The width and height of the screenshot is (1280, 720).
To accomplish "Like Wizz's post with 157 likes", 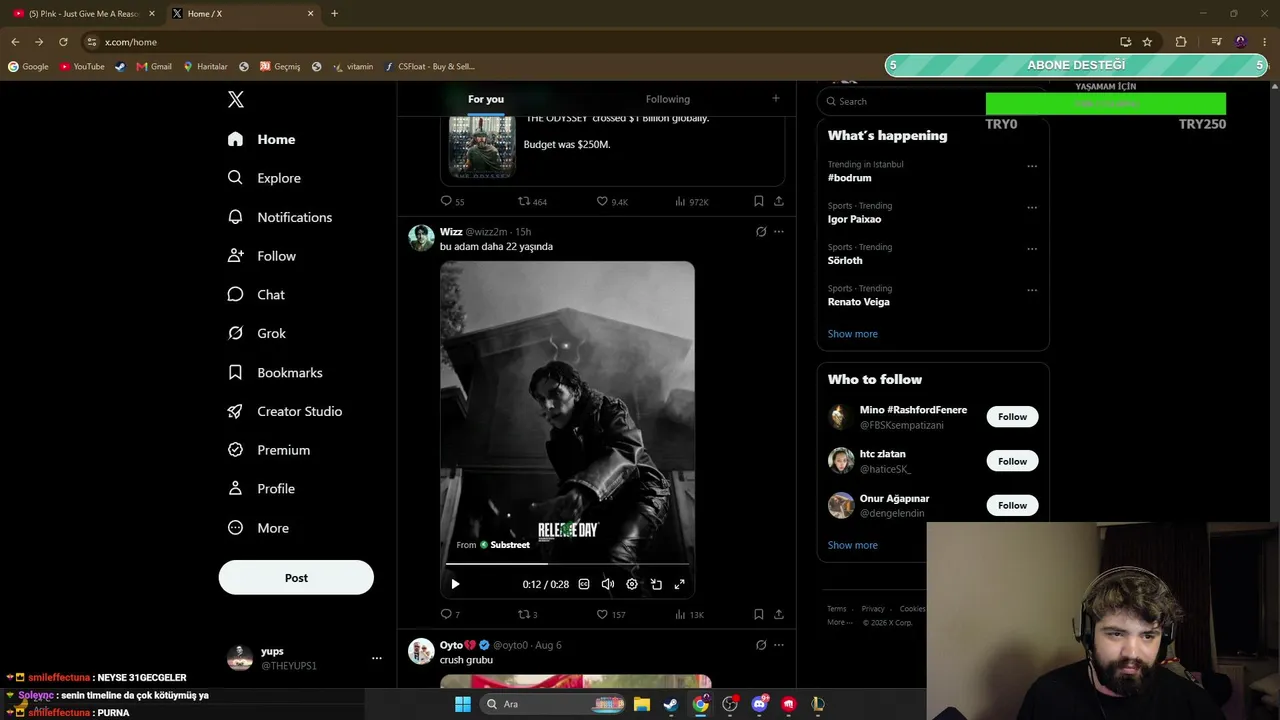I will (611, 614).
